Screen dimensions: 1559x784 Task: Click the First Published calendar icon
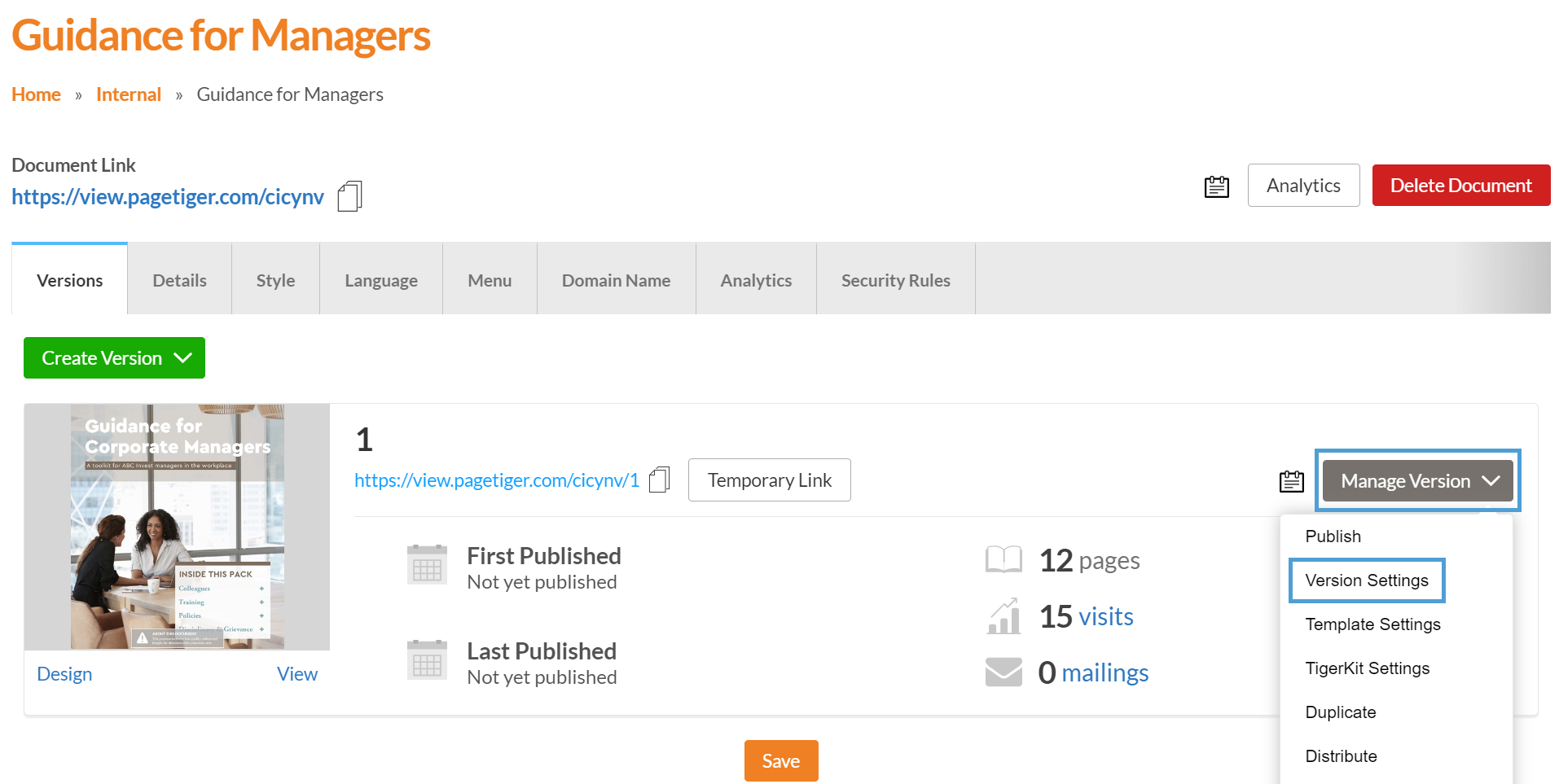[x=427, y=565]
